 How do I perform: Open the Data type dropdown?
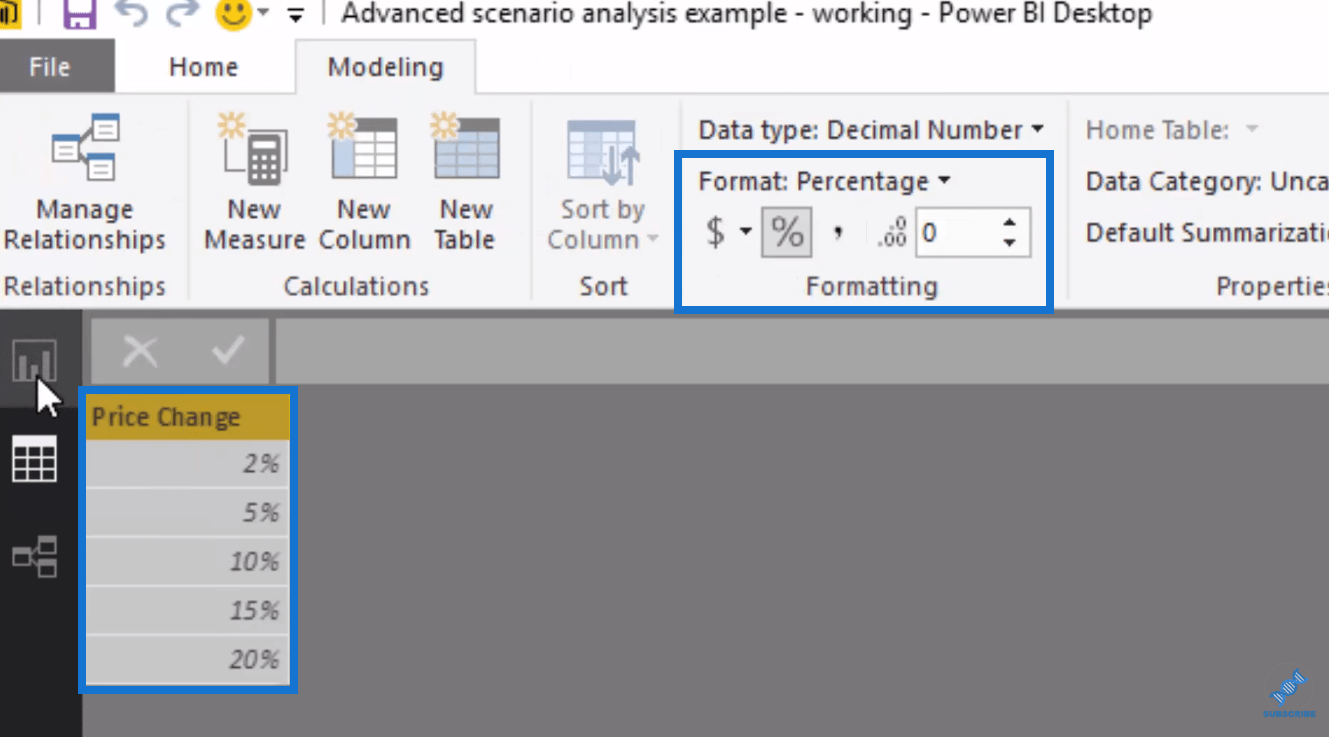[871, 130]
